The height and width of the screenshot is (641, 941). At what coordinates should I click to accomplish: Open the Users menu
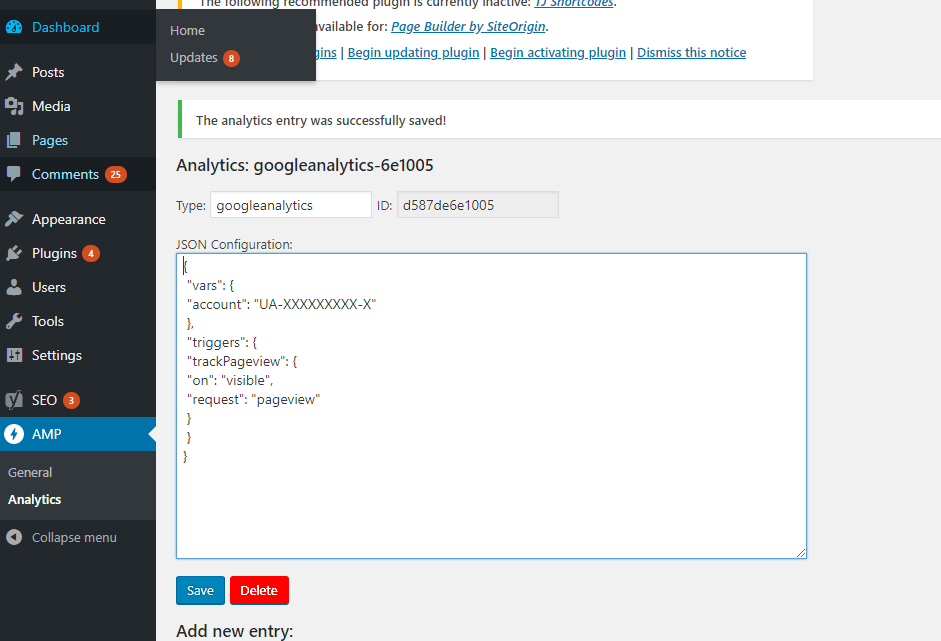point(78,287)
